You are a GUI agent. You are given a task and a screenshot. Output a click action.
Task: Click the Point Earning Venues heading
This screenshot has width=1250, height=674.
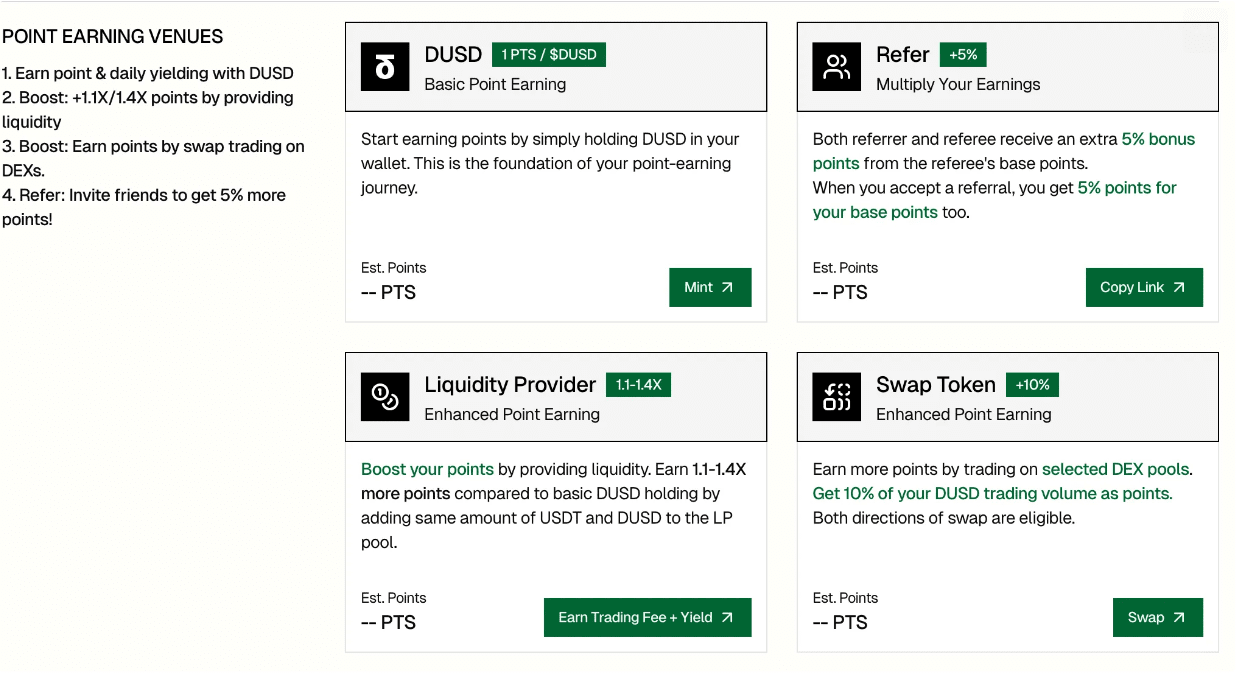[113, 37]
